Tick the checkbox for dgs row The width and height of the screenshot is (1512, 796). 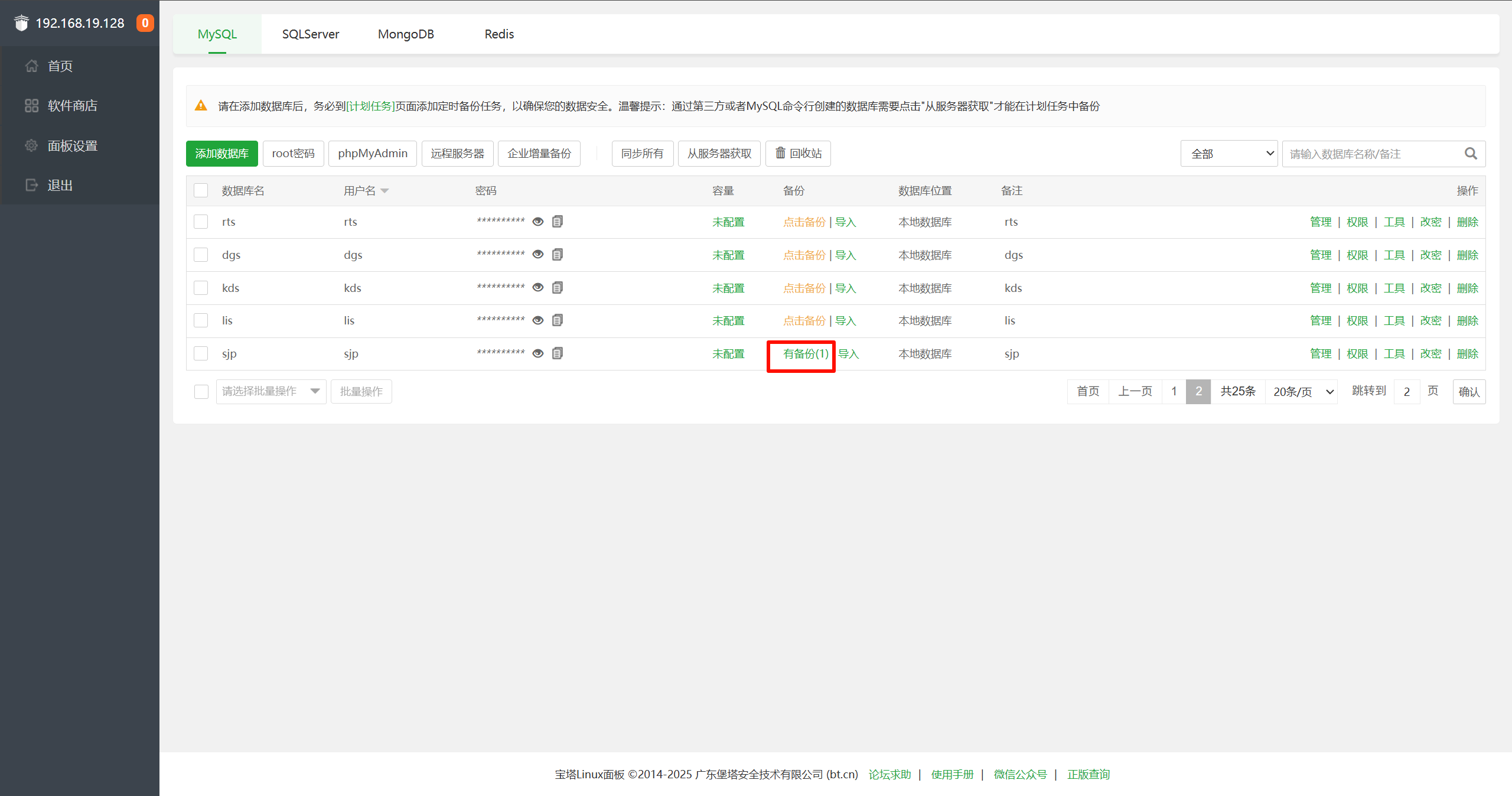pyautogui.click(x=201, y=255)
